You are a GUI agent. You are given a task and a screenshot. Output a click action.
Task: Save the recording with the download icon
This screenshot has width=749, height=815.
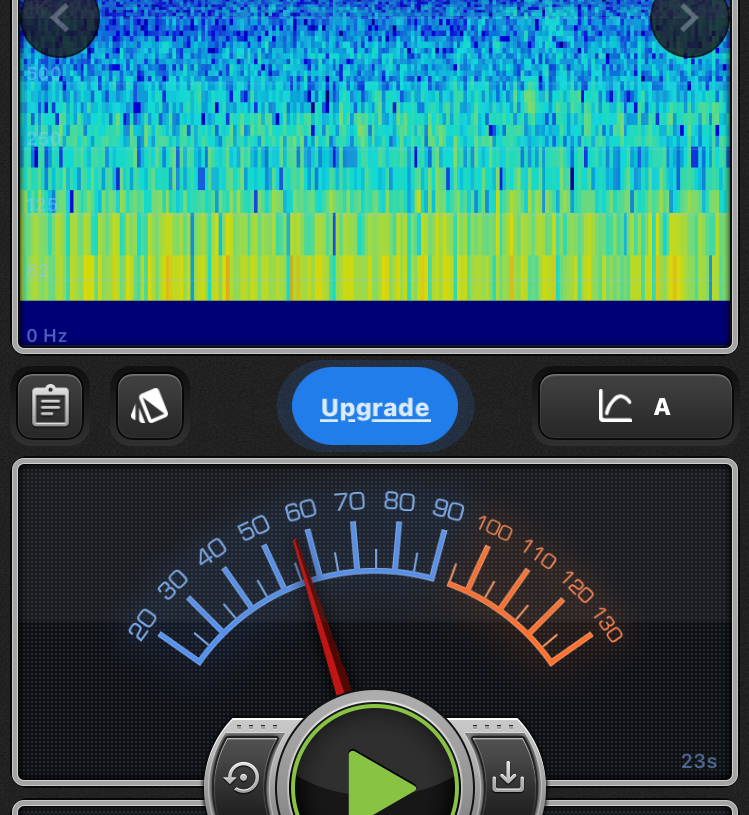coord(508,776)
